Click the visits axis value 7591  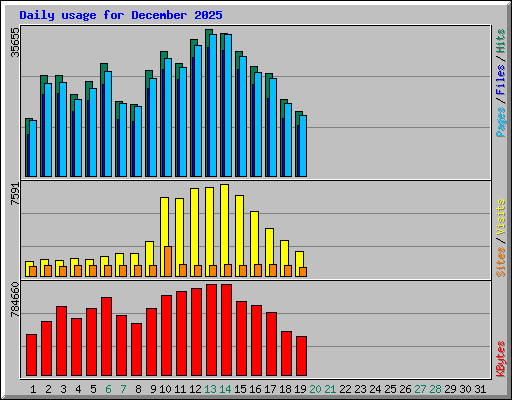tap(15, 194)
